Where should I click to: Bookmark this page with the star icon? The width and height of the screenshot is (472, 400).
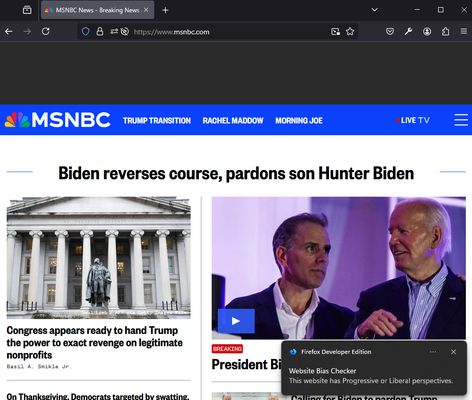[x=350, y=32]
